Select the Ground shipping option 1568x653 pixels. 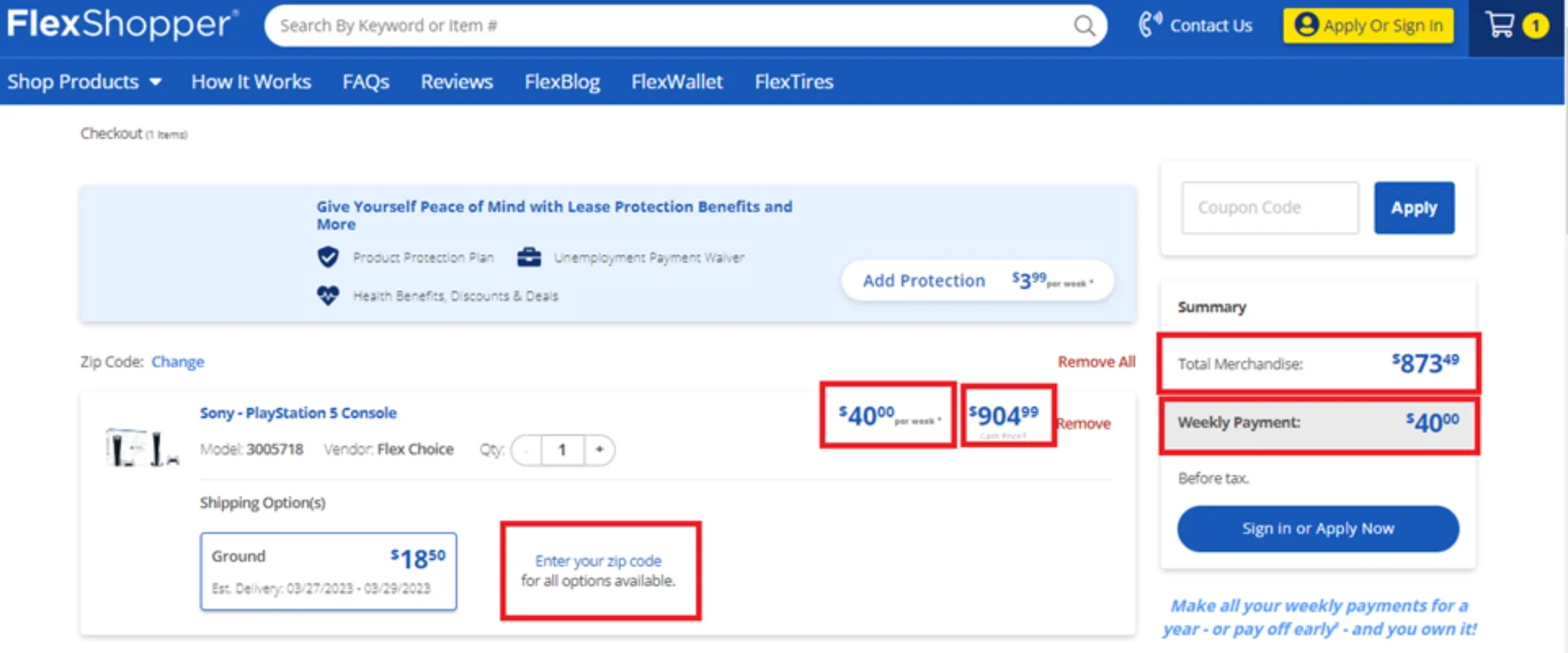pyautogui.click(x=328, y=571)
